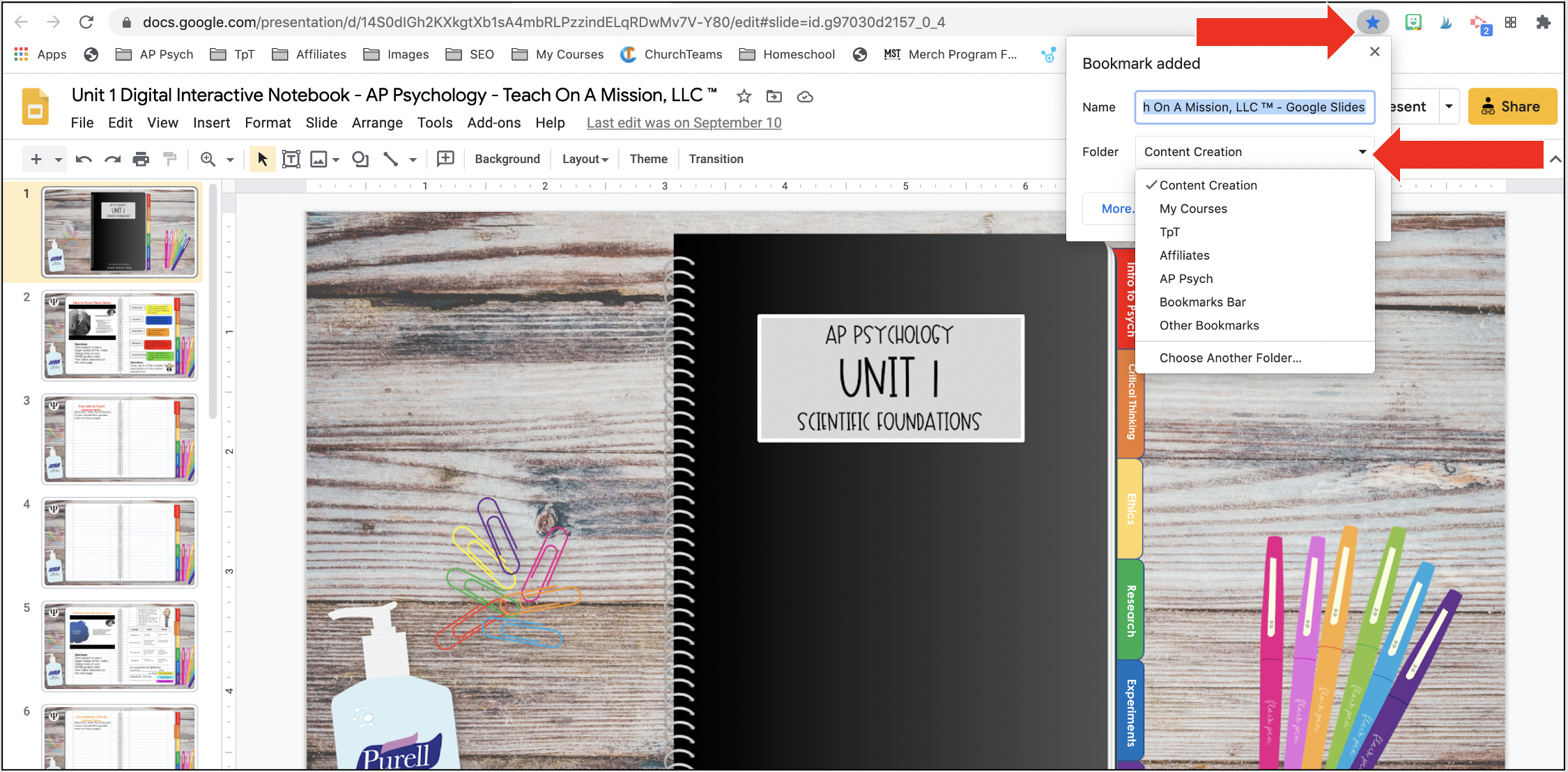
Task: Open the Insert menu
Action: pyautogui.click(x=211, y=123)
